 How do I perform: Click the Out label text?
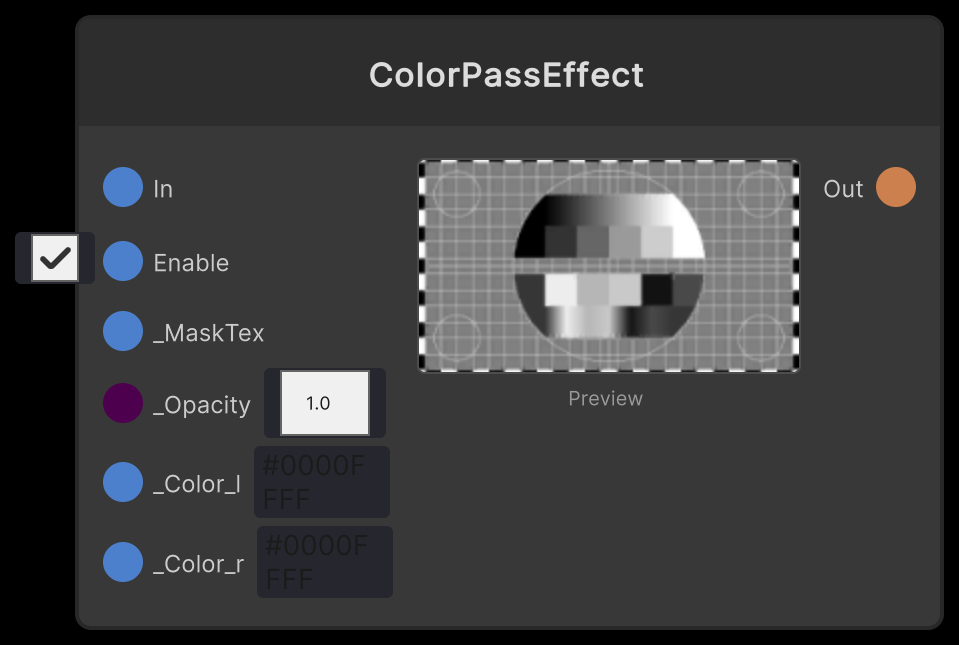[843, 188]
